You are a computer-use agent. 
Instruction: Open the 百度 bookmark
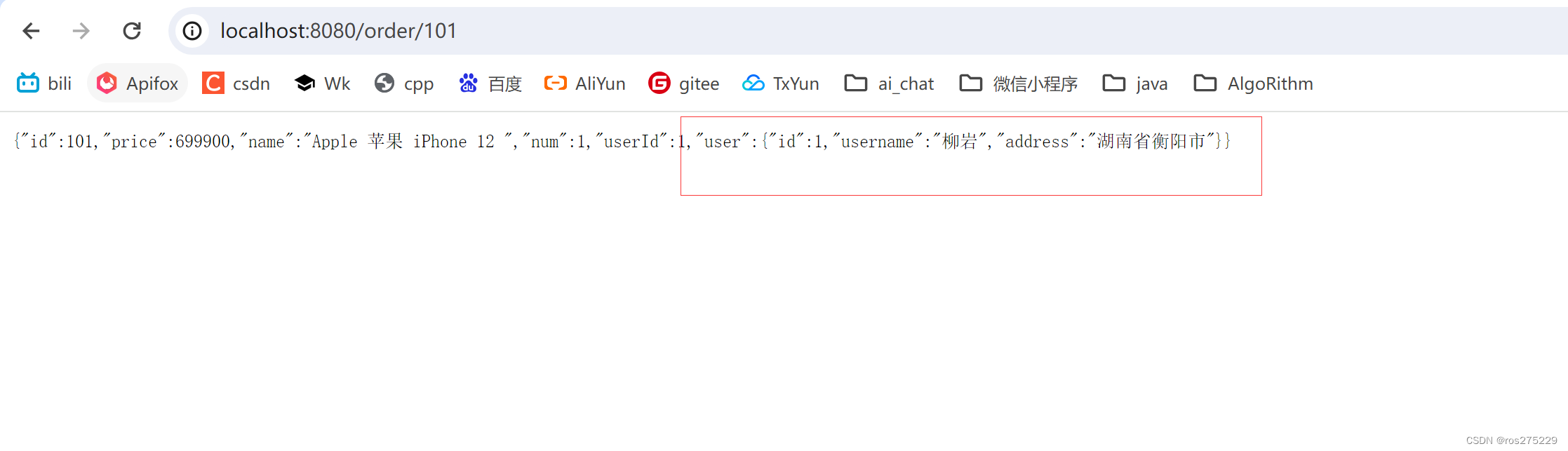coord(490,83)
